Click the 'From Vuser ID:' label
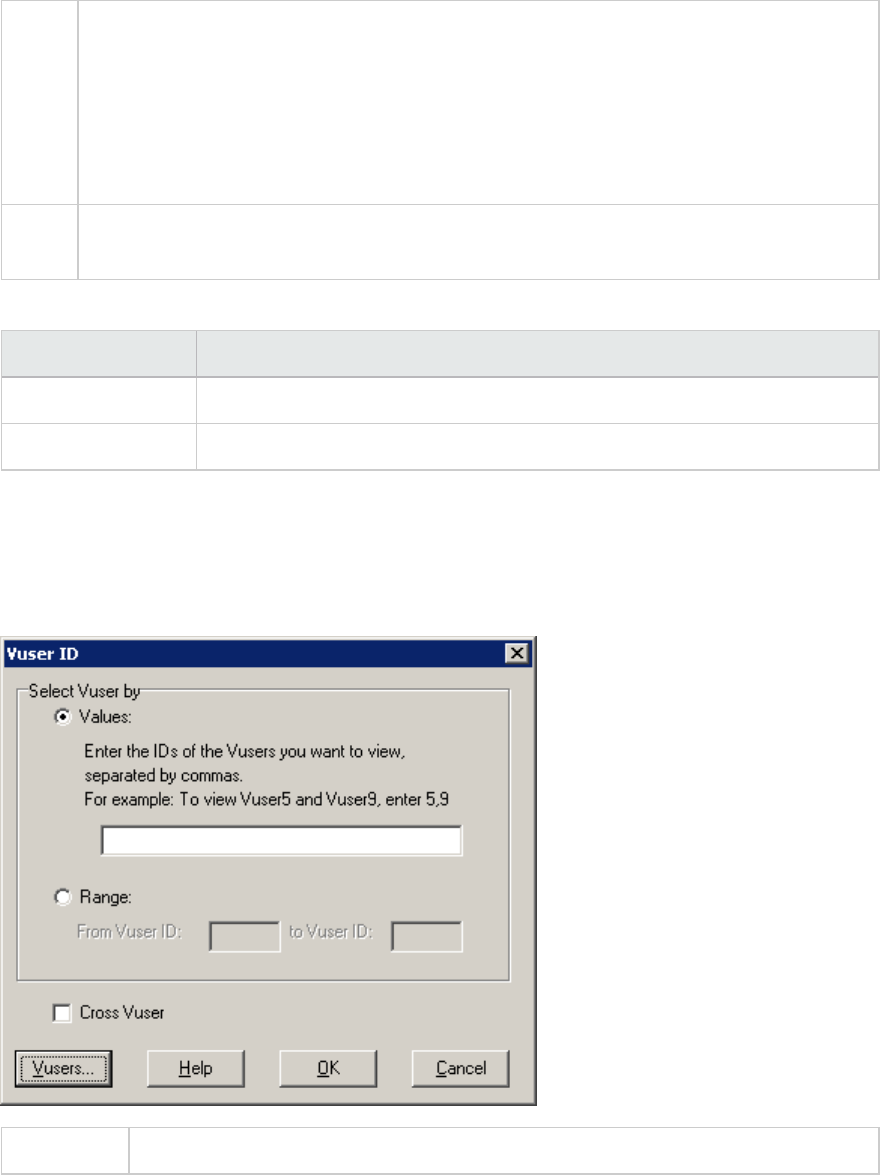880x1175 pixels. [x=129, y=931]
